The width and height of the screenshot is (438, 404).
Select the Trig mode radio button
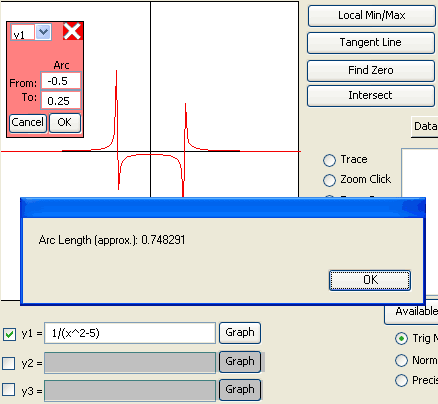[401, 339]
